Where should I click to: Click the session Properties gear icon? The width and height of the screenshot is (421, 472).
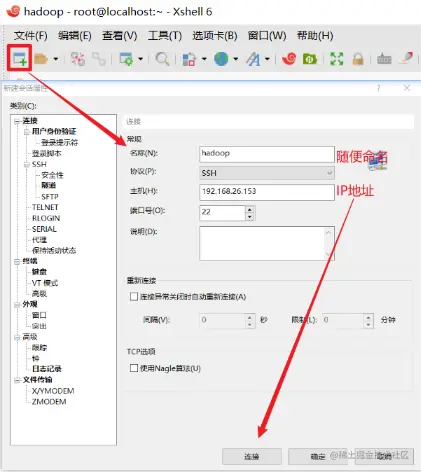click(126, 59)
